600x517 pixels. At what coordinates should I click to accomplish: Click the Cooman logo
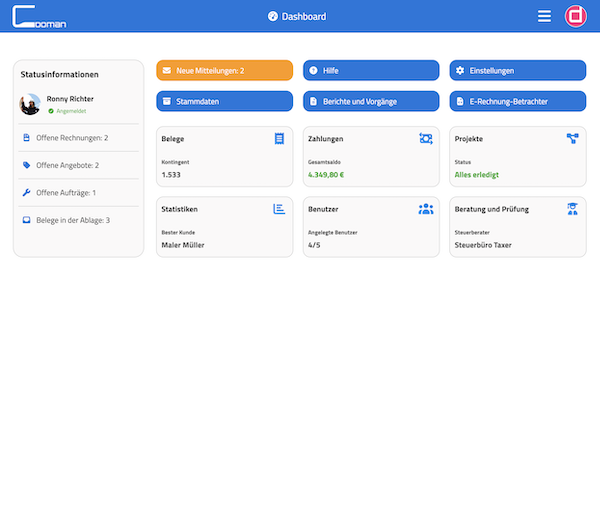coord(39,16)
